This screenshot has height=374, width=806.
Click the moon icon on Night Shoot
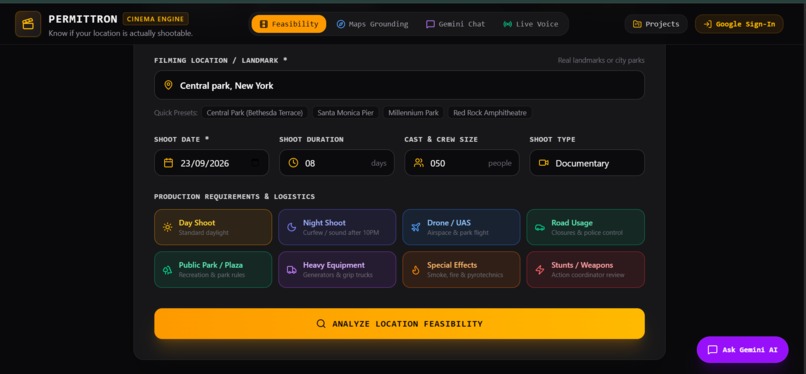click(291, 227)
